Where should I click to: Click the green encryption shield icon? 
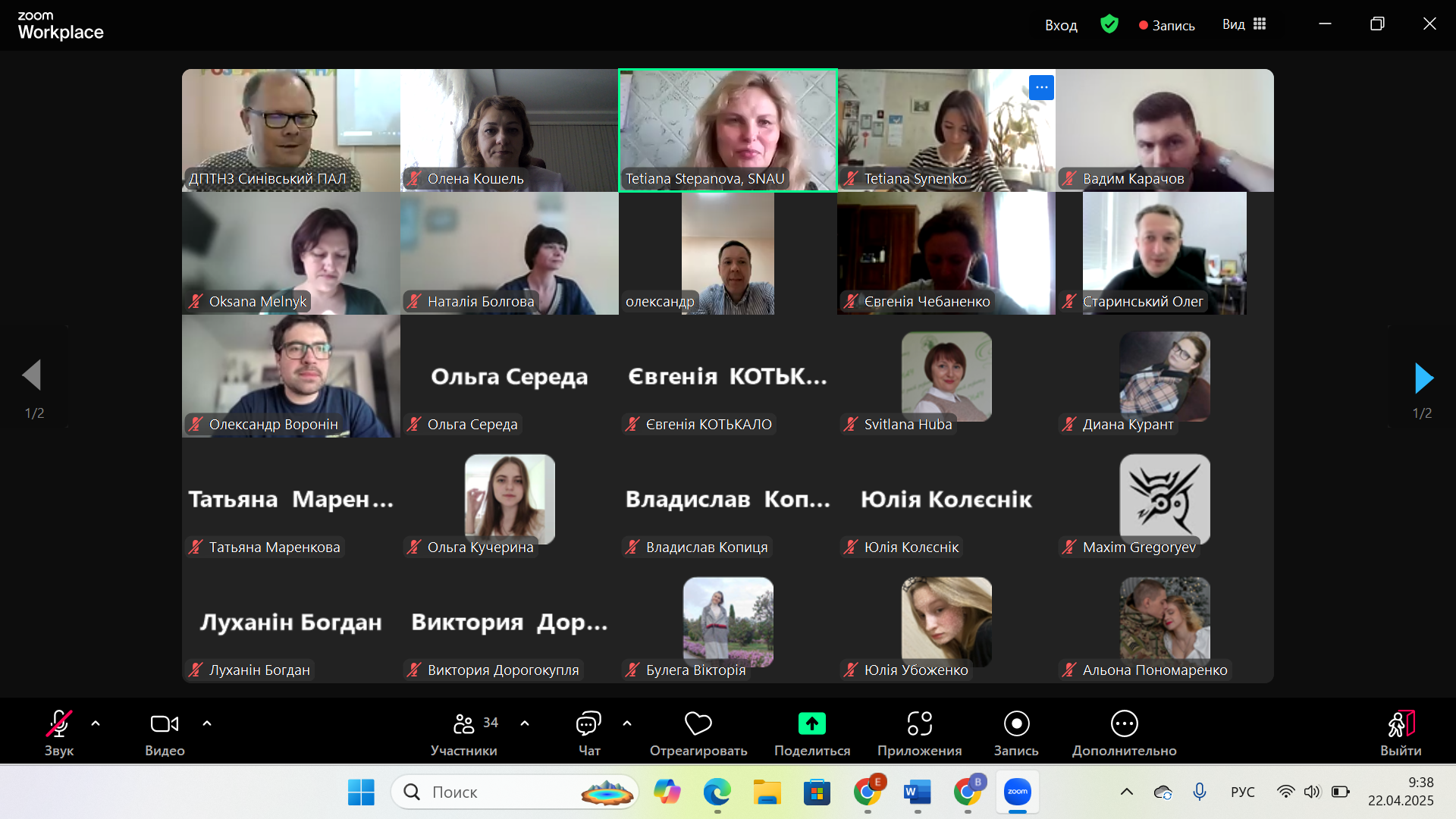(1109, 24)
